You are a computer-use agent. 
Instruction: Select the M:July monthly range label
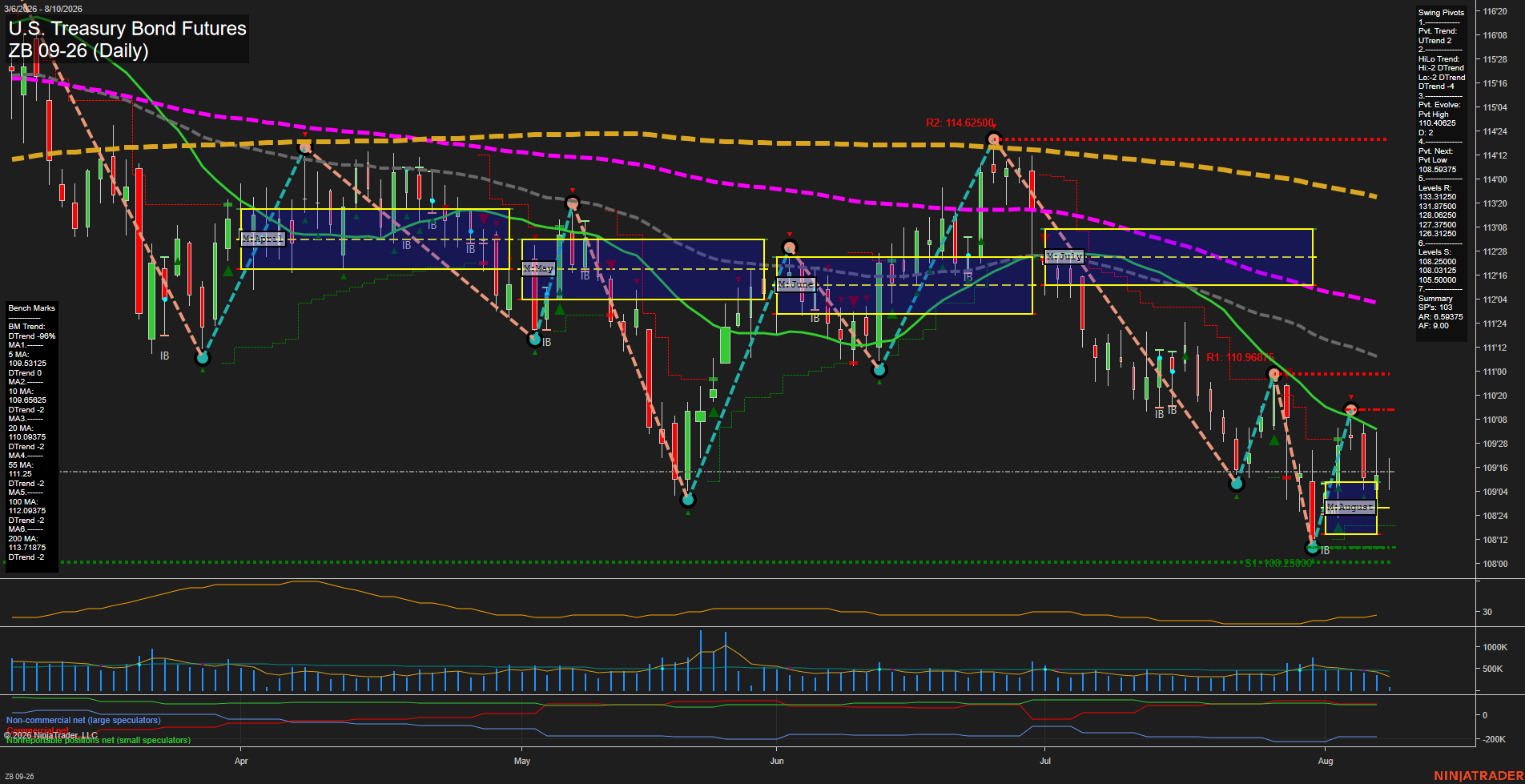(1064, 256)
